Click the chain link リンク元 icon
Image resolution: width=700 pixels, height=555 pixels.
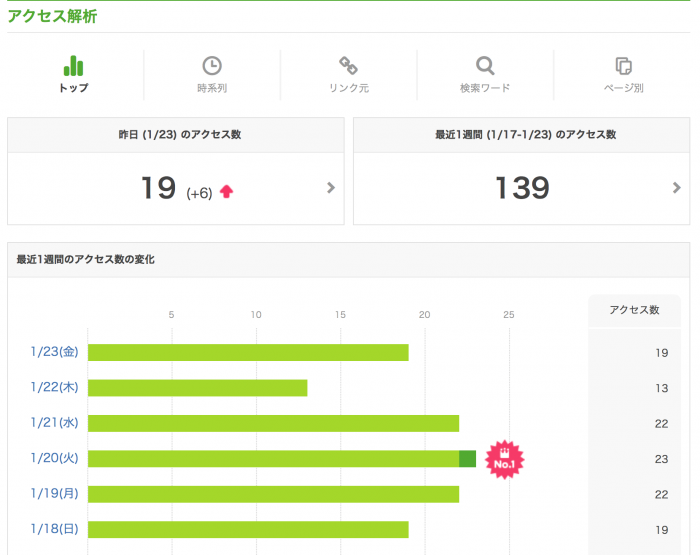pos(348,66)
